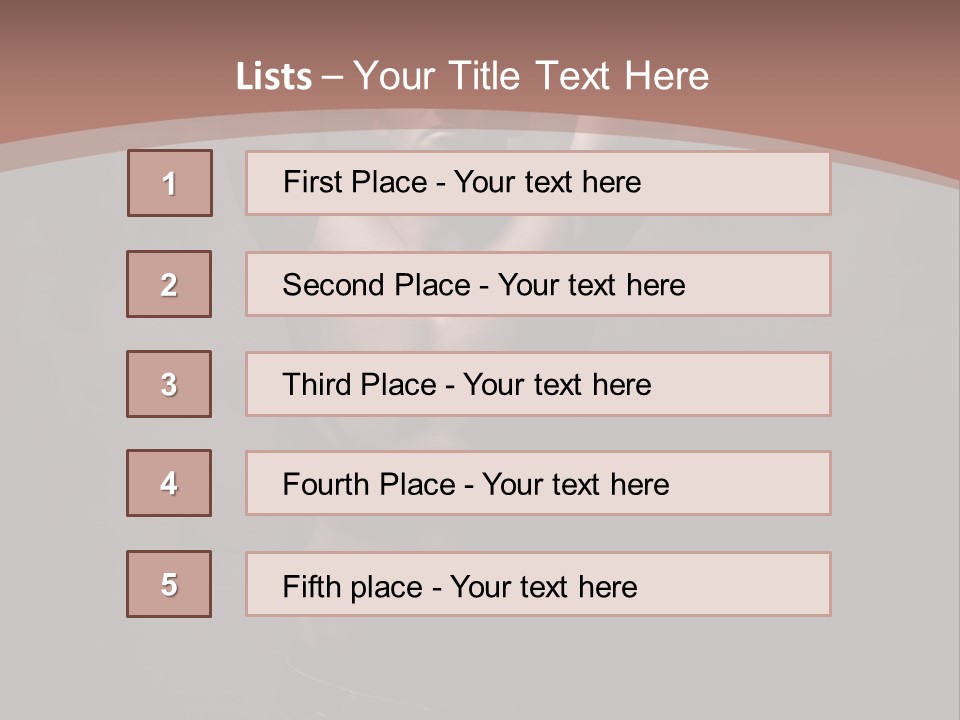Click the number 3 box
The image size is (960, 720).
tap(169, 384)
